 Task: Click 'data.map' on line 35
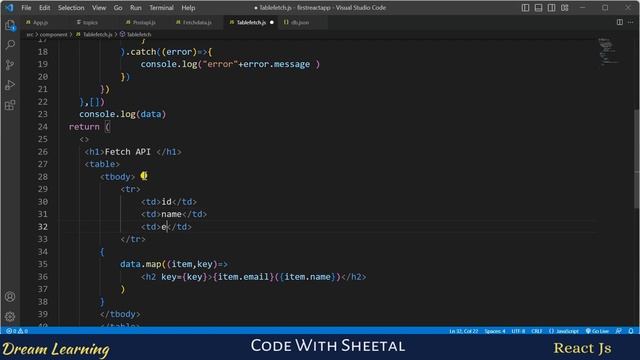tap(140, 264)
